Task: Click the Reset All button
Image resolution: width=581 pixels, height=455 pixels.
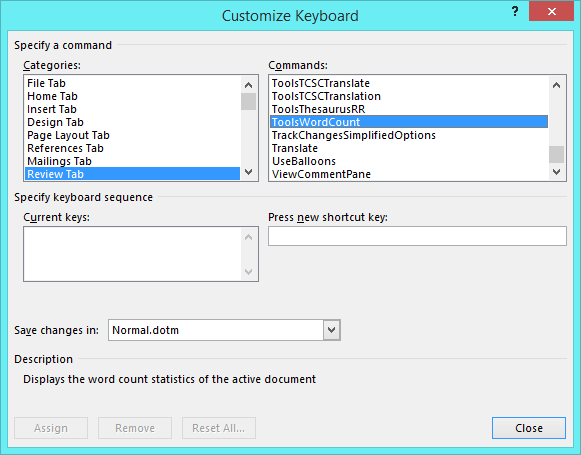Action: 219,428
